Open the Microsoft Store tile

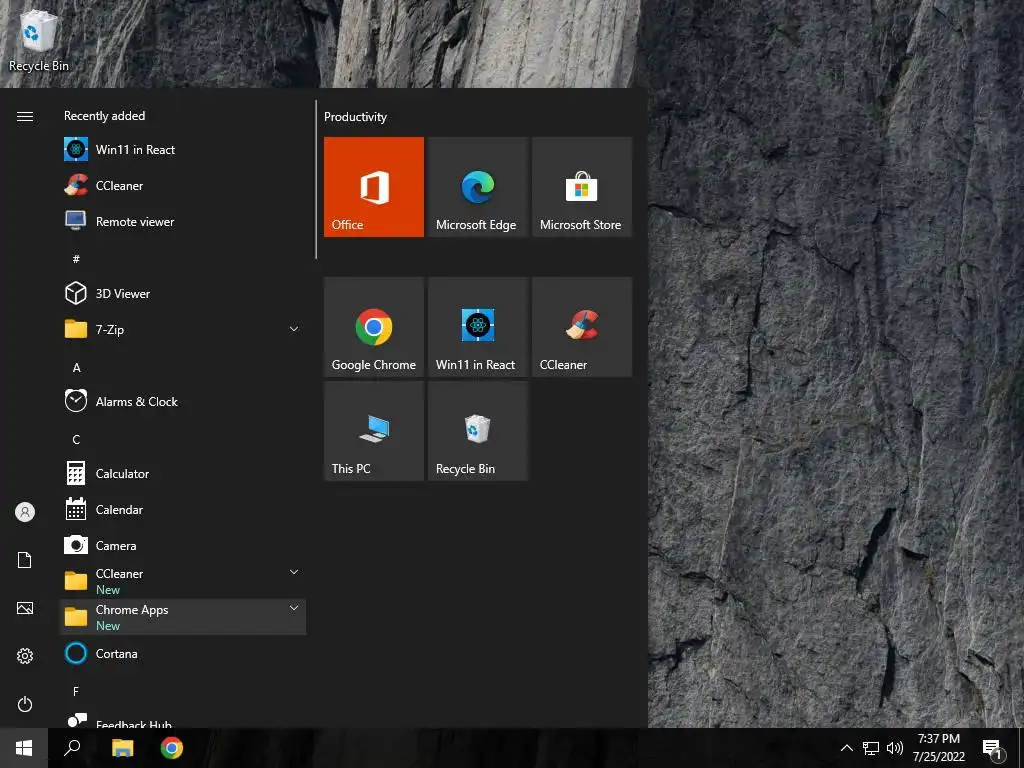pos(581,187)
